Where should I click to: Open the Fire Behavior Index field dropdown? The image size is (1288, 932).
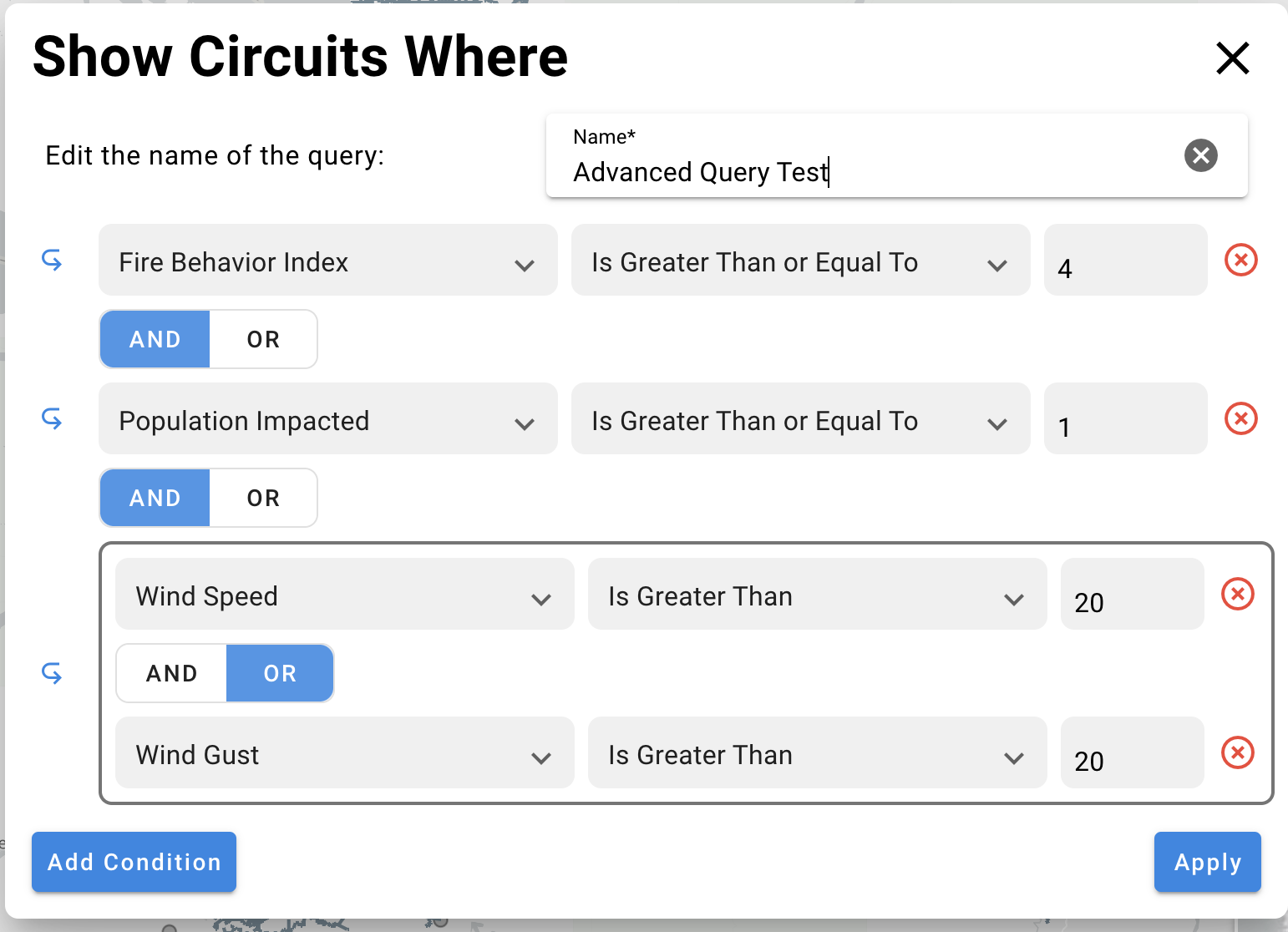327,261
